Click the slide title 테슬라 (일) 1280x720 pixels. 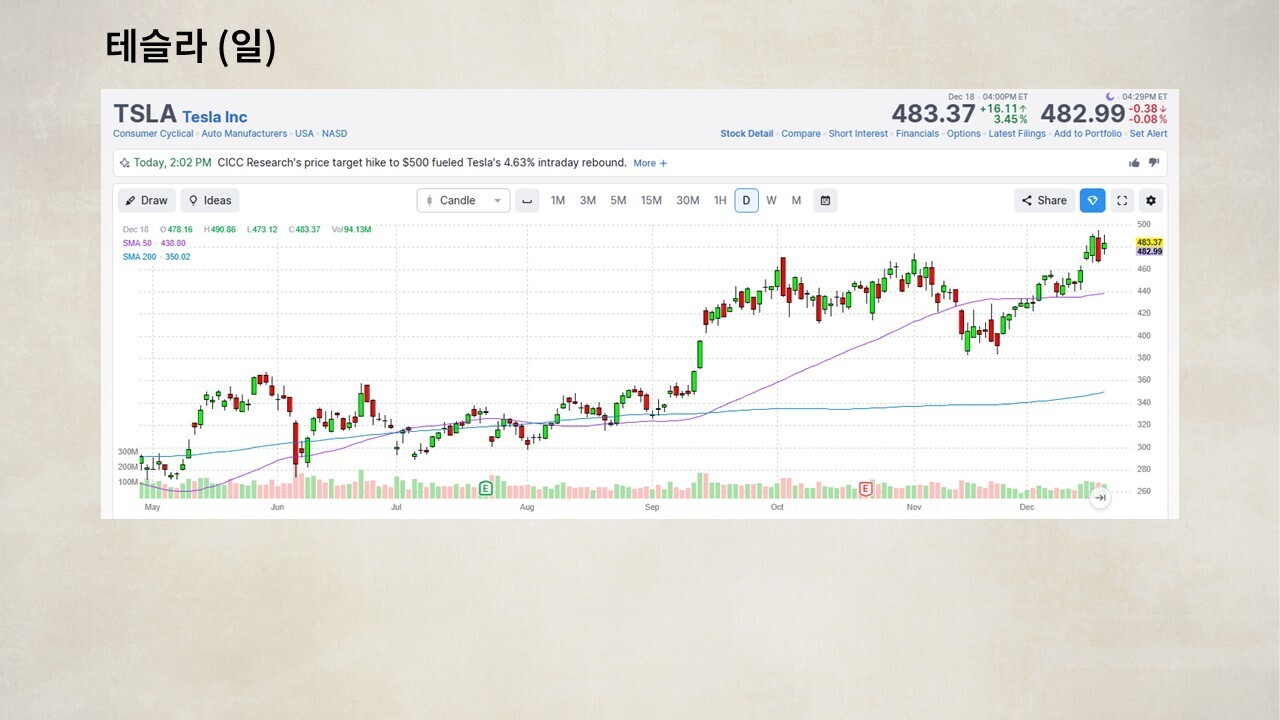tap(191, 47)
